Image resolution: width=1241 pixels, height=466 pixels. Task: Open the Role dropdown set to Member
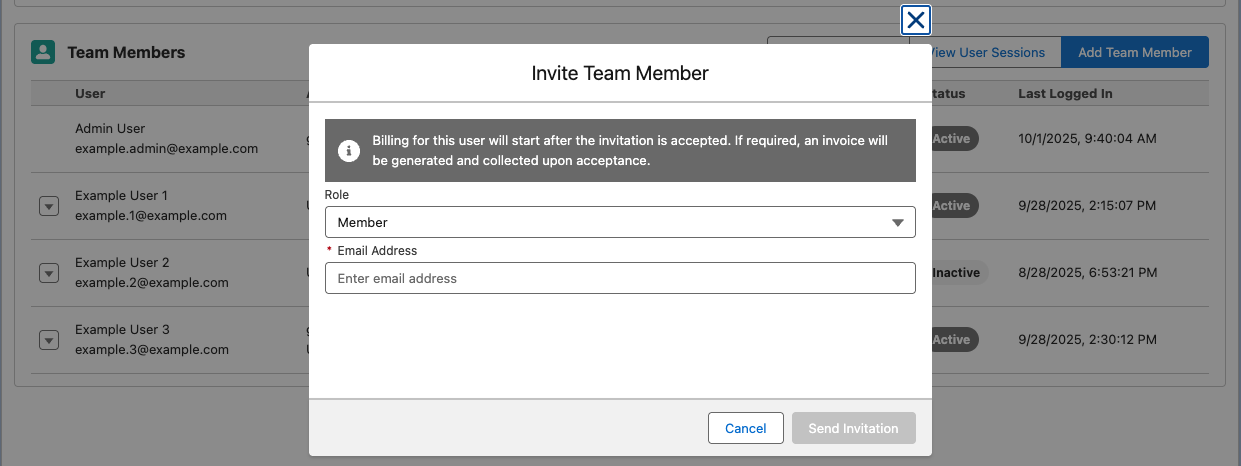click(620, 222)
